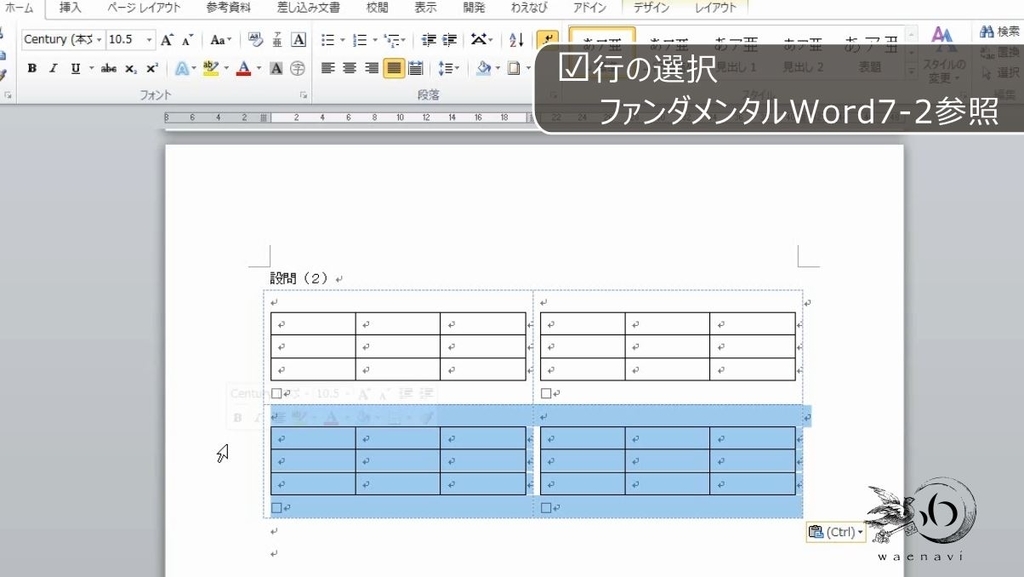Open the Paste Options (Ctrl) dropdown
Screen dimensions: 1024x577
[836, 532]
